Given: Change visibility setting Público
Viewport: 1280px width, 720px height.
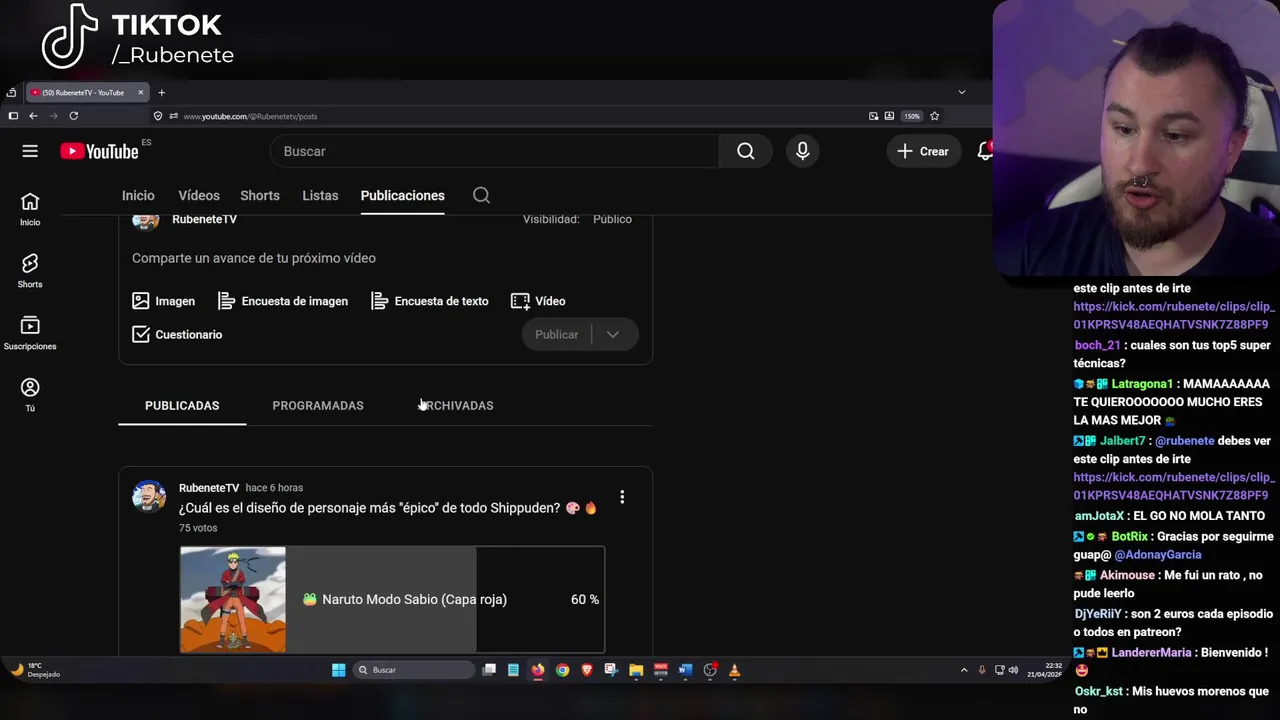Looking at the screenshot, I should (612, 219).
